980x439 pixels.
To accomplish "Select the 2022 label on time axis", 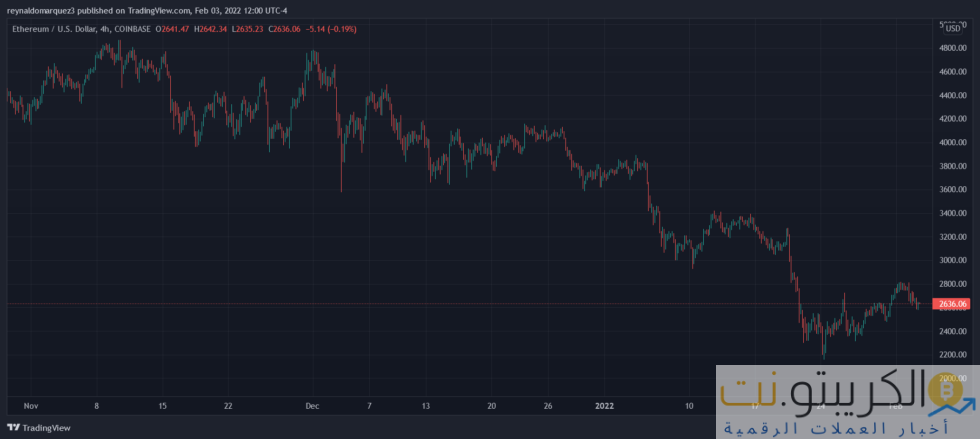I will click(604, 406).
